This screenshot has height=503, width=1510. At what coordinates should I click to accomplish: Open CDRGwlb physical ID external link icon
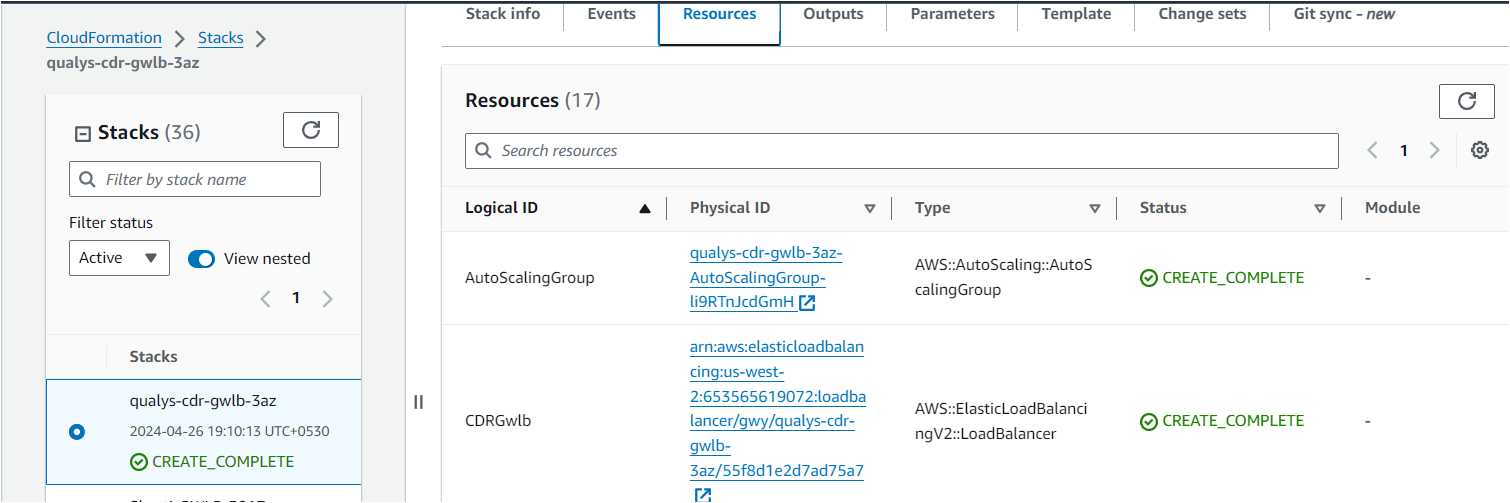coord(703,495)
